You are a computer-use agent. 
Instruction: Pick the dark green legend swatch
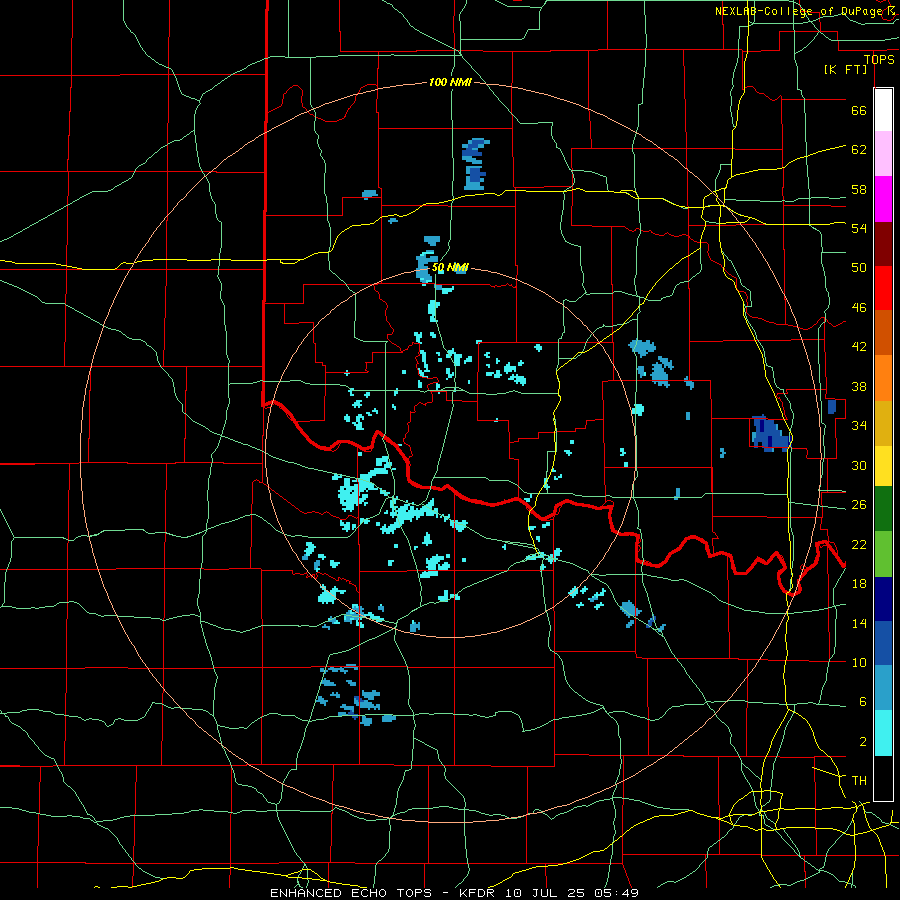(x=883, y=509)
